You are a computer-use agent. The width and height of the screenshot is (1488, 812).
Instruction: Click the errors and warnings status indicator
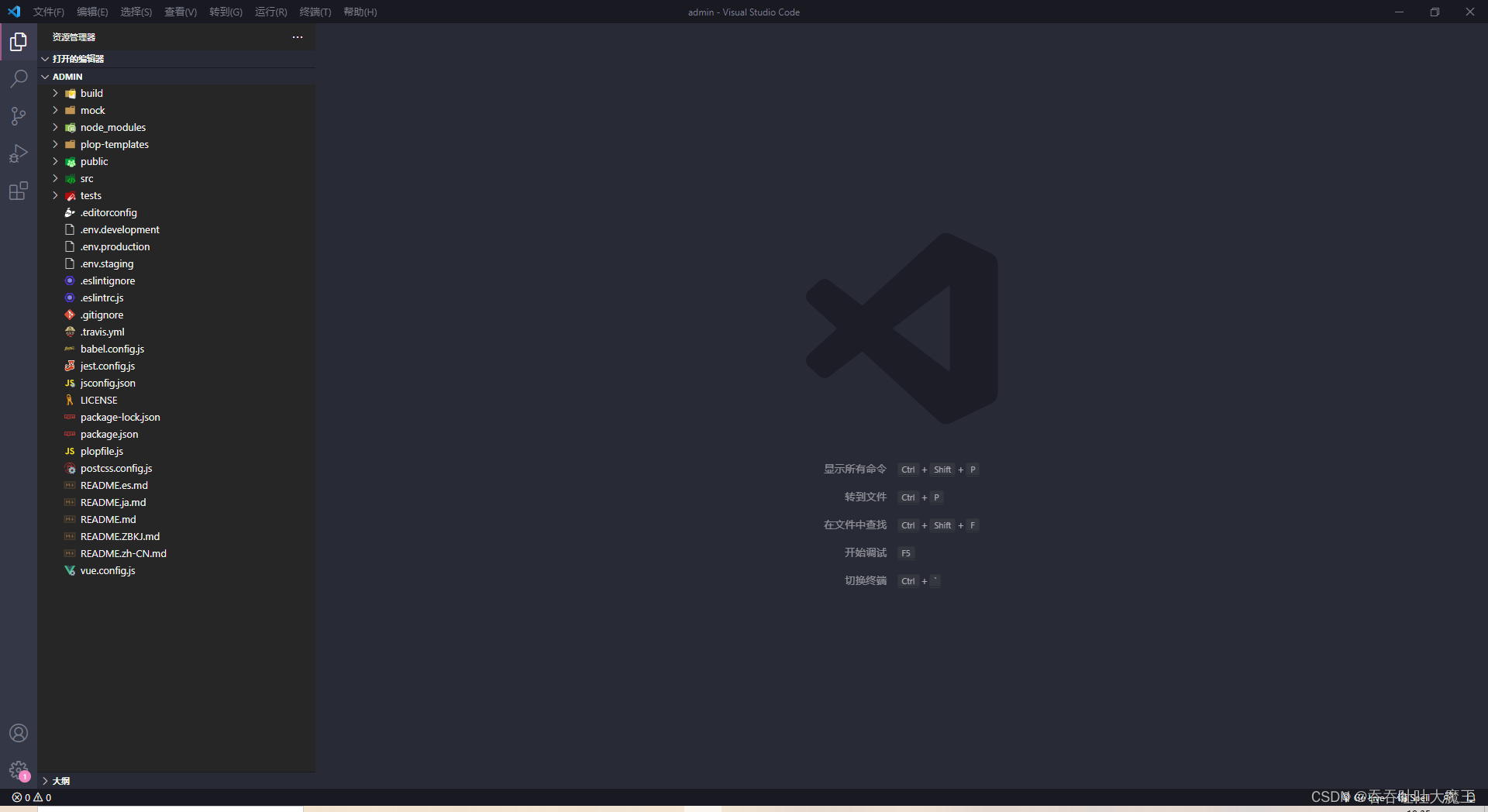click(x=32, y=797)
